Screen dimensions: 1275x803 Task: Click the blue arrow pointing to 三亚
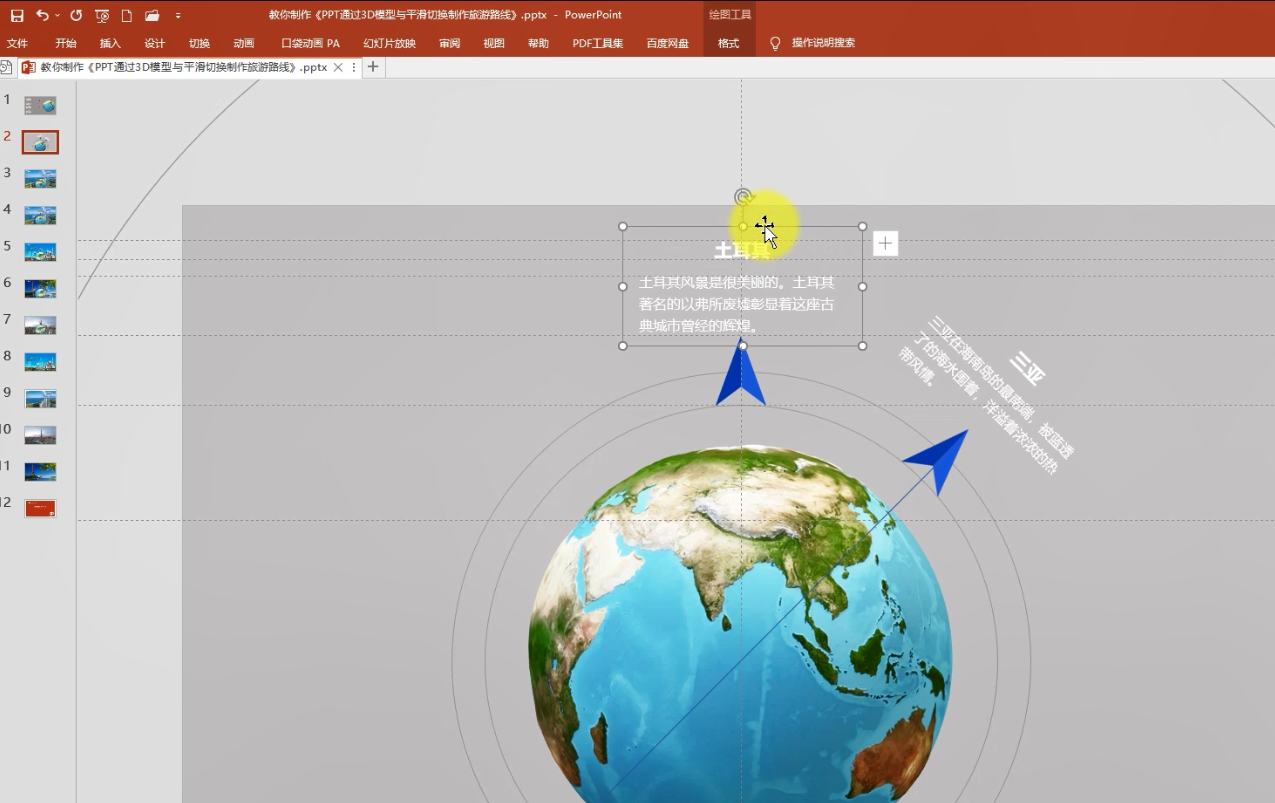pos(938,461)
